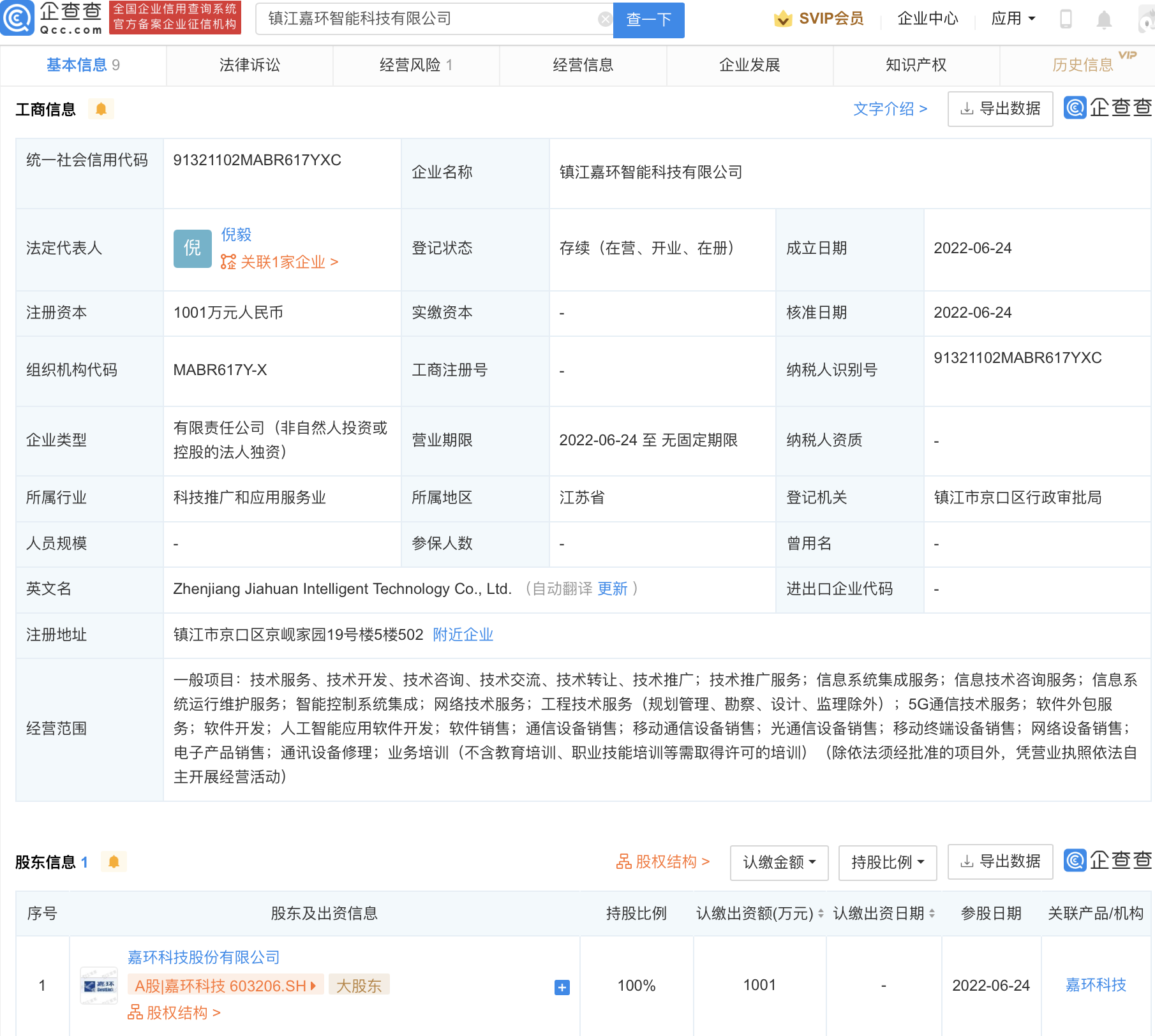The width and height of the screenshot is (1155, 1036).
Task: Switch to the 法律诉讼 tab
Action: point(250,64)
